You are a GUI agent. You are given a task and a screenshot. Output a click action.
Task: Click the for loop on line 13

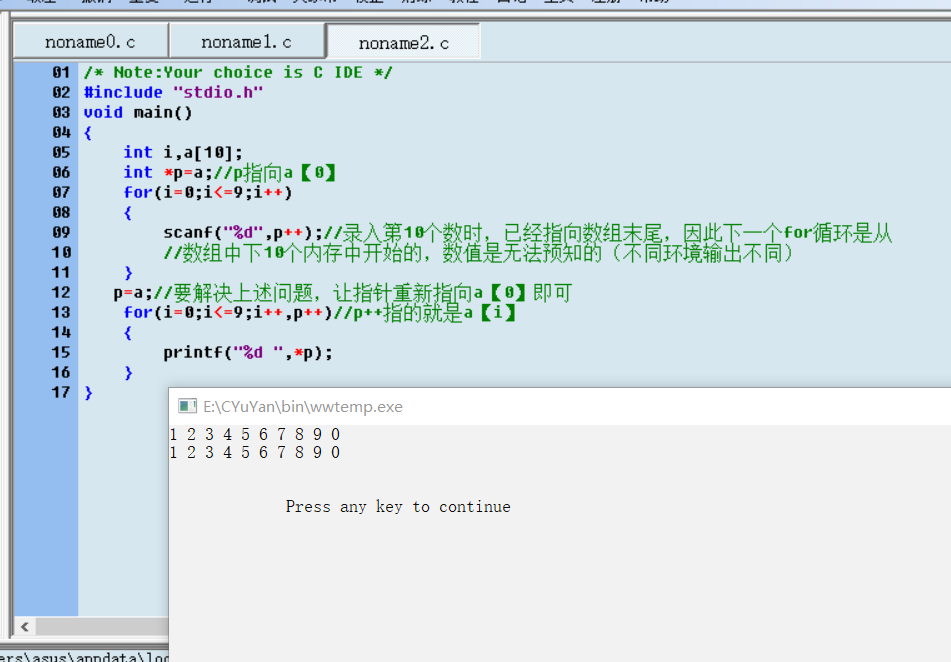point(228,312)
